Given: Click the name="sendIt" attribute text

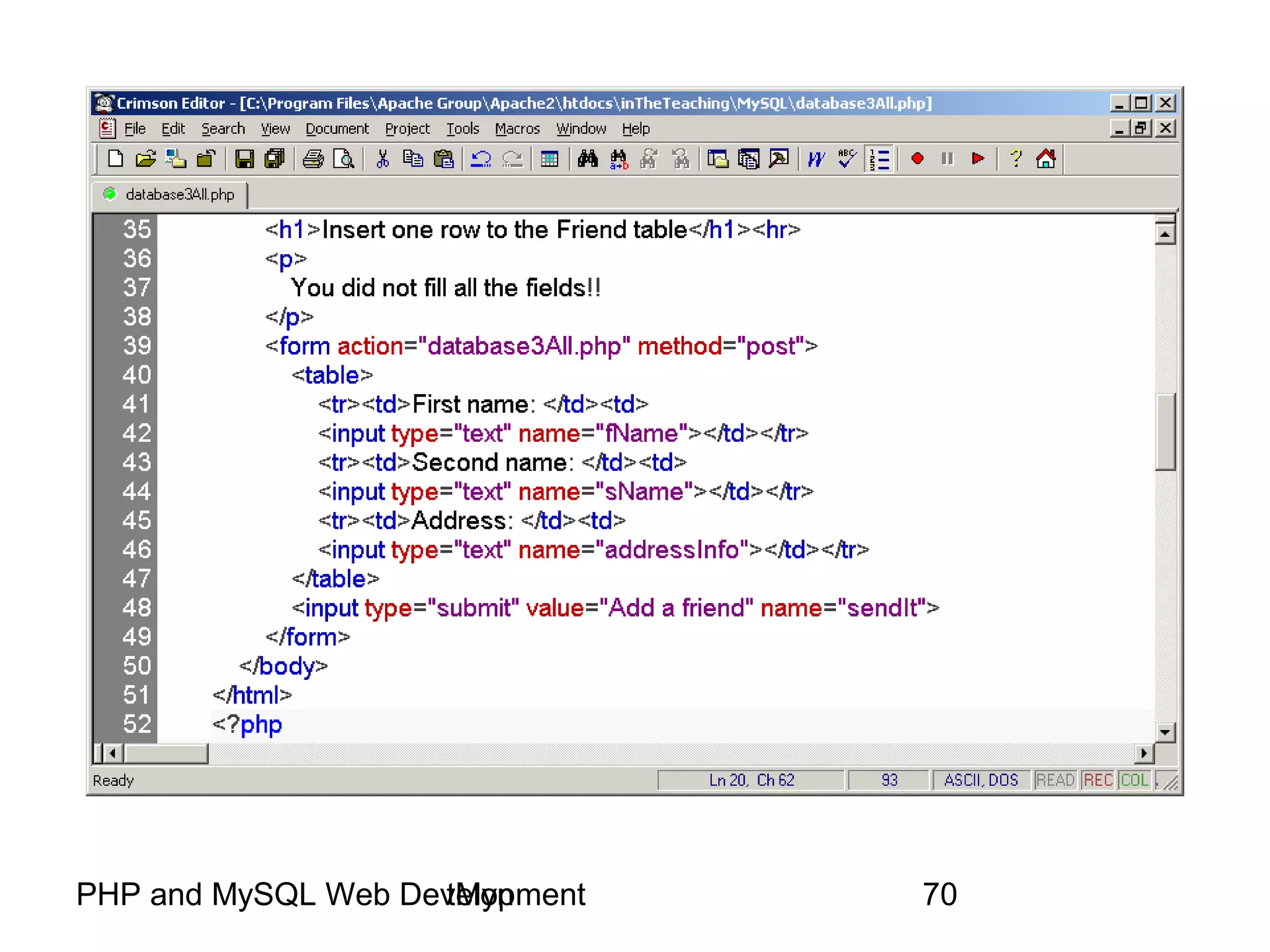Looking at the screenshot, I should 843,608.
